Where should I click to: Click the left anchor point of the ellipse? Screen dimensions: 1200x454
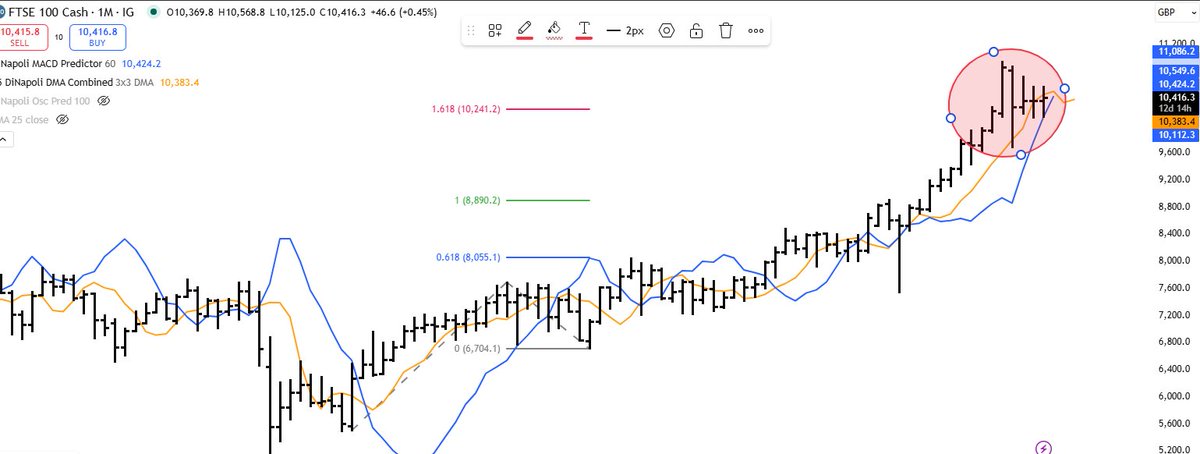pos(950,118)
